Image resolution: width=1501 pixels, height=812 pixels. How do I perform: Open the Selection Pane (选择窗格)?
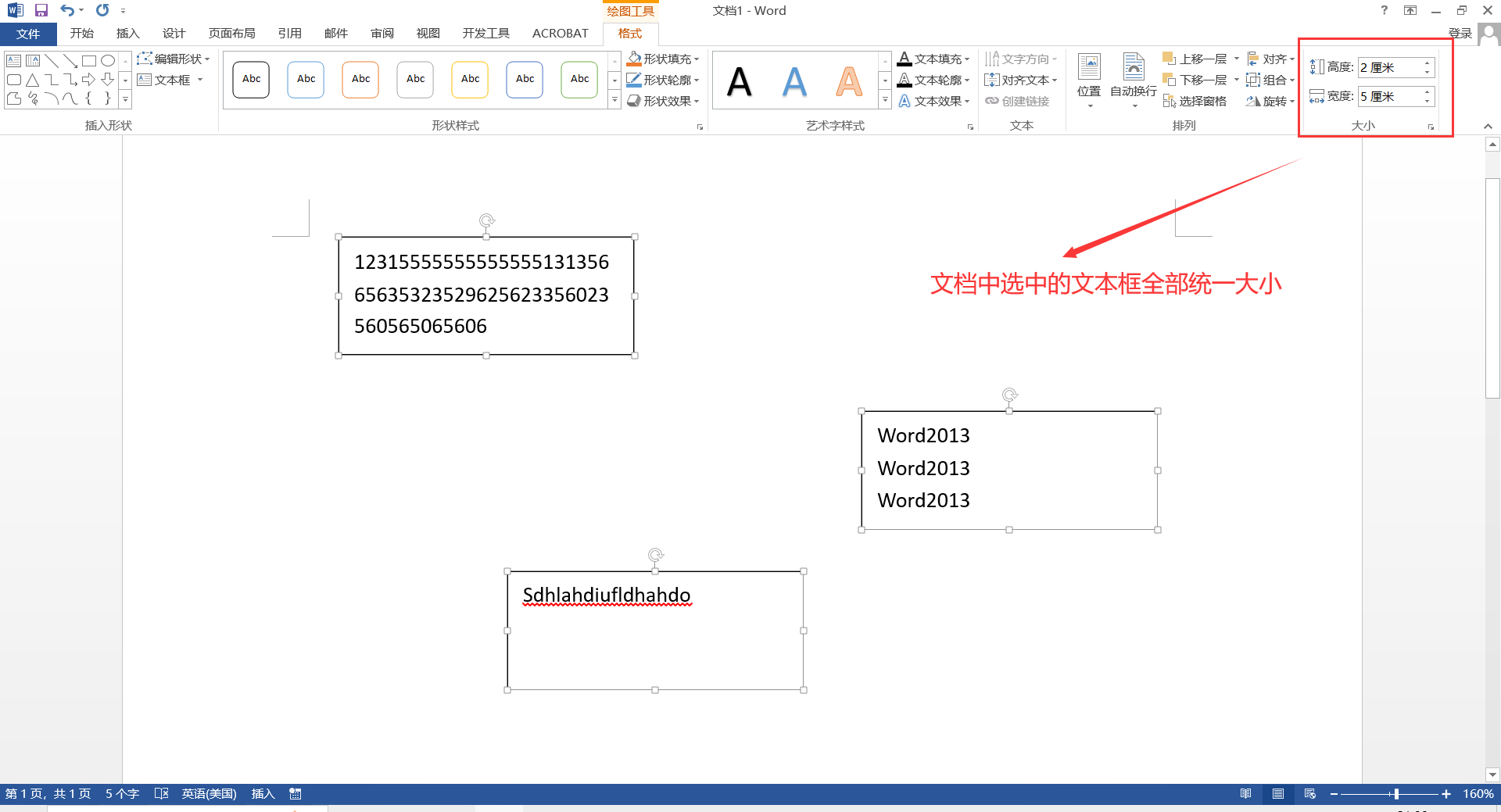[x=1195, y=101]
